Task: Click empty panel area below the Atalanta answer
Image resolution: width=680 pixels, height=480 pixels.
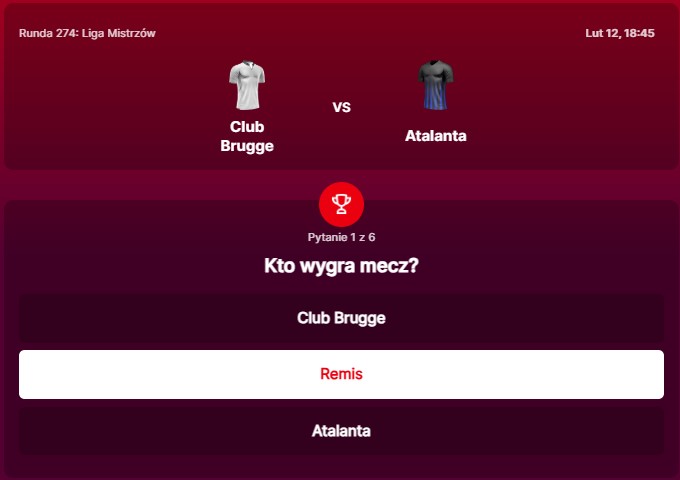Action: (x=341, y=466)
